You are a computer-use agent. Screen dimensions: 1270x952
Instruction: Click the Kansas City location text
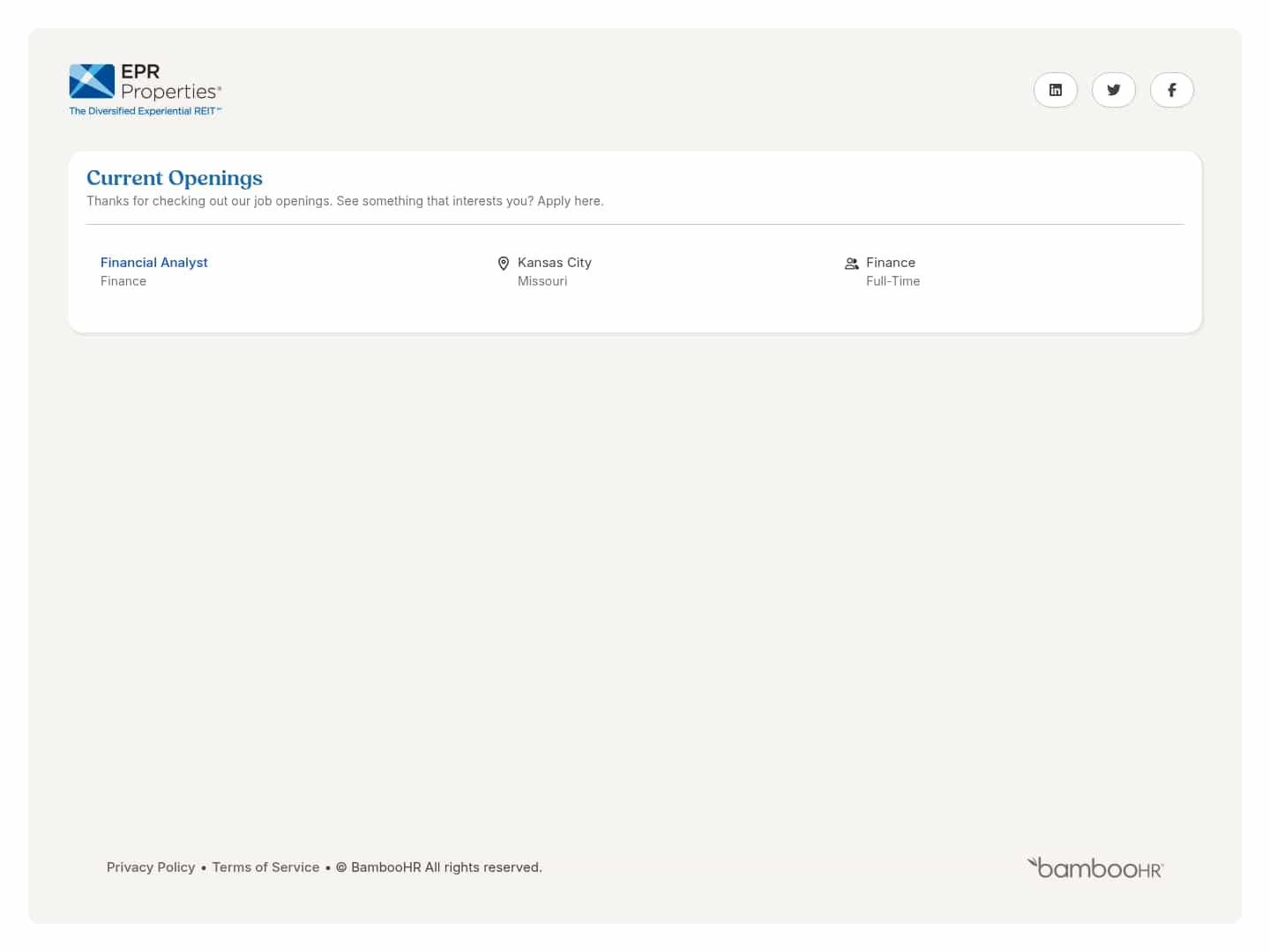[x=555, y=263]
